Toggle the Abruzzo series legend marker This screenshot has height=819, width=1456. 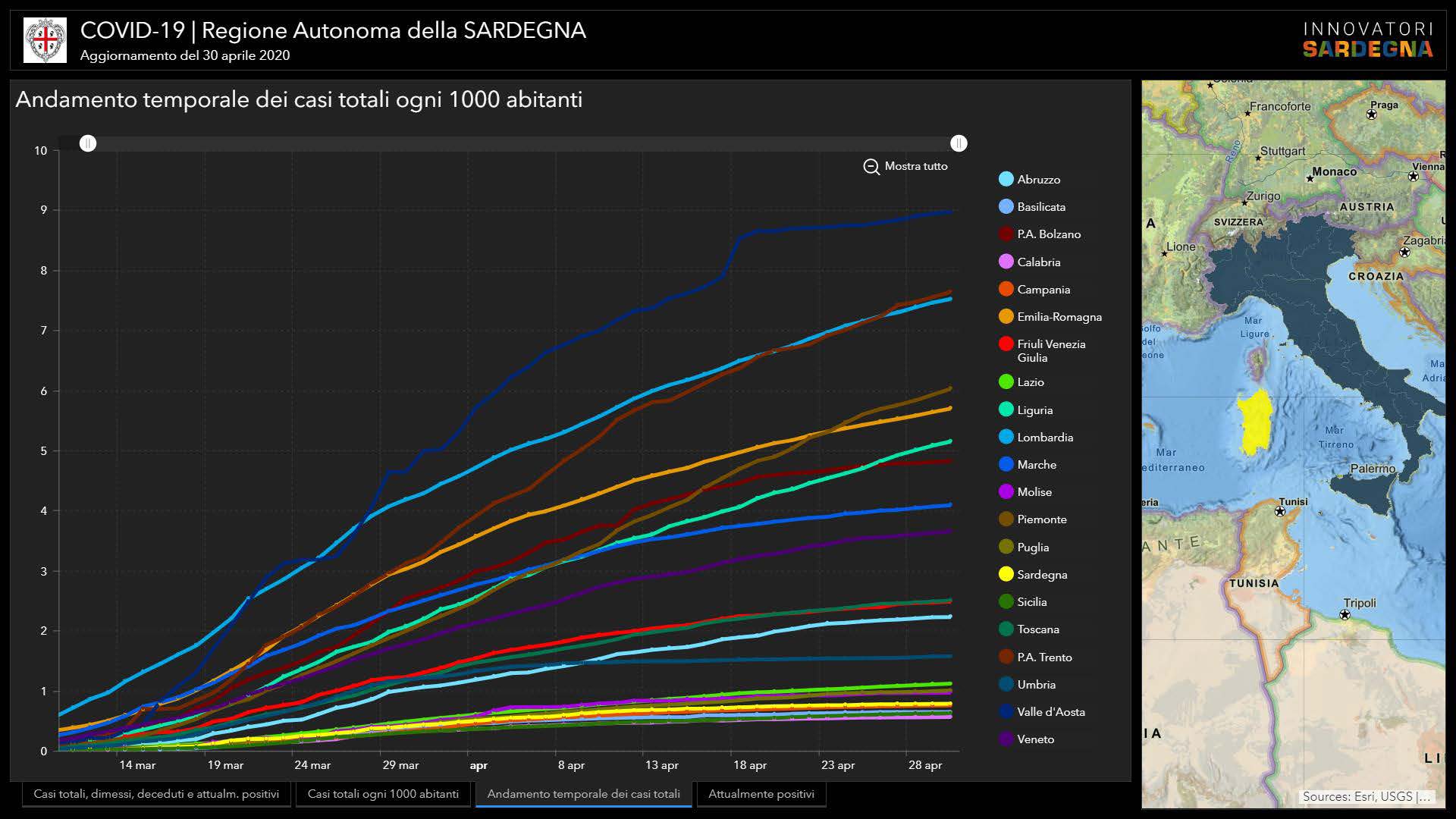coord(1006,180)
